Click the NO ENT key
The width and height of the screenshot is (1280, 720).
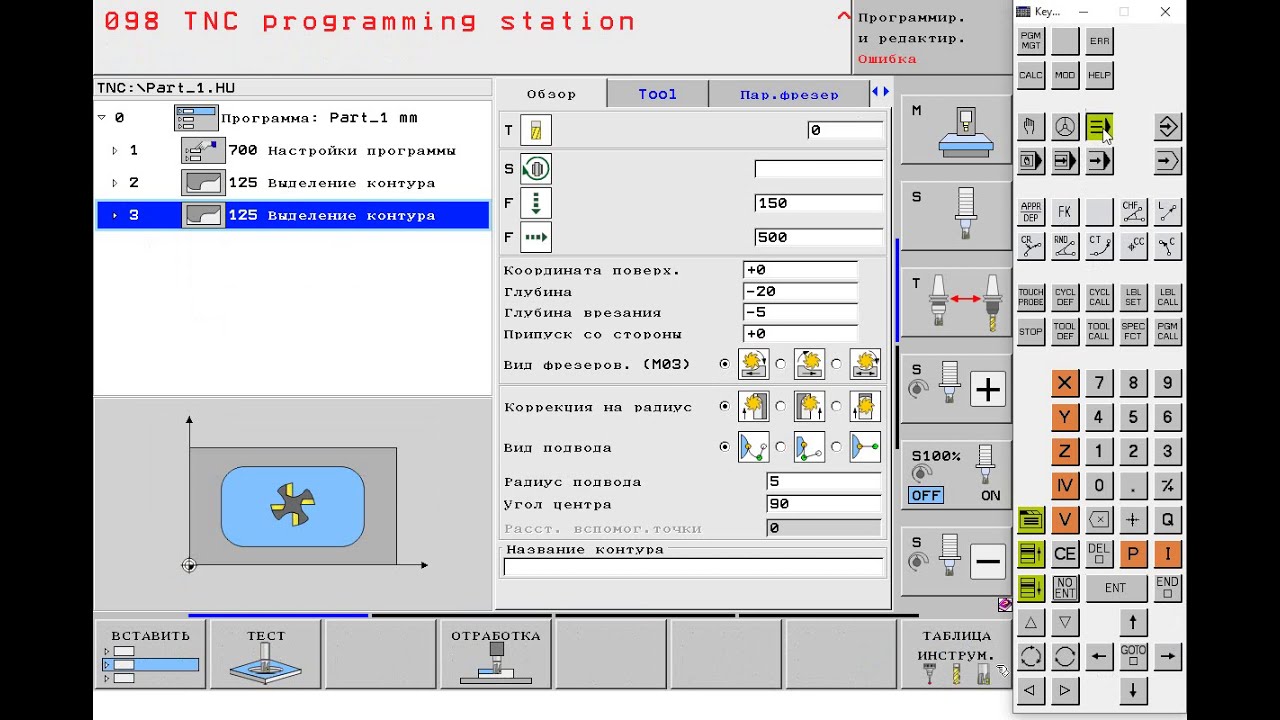(1065, 588)
